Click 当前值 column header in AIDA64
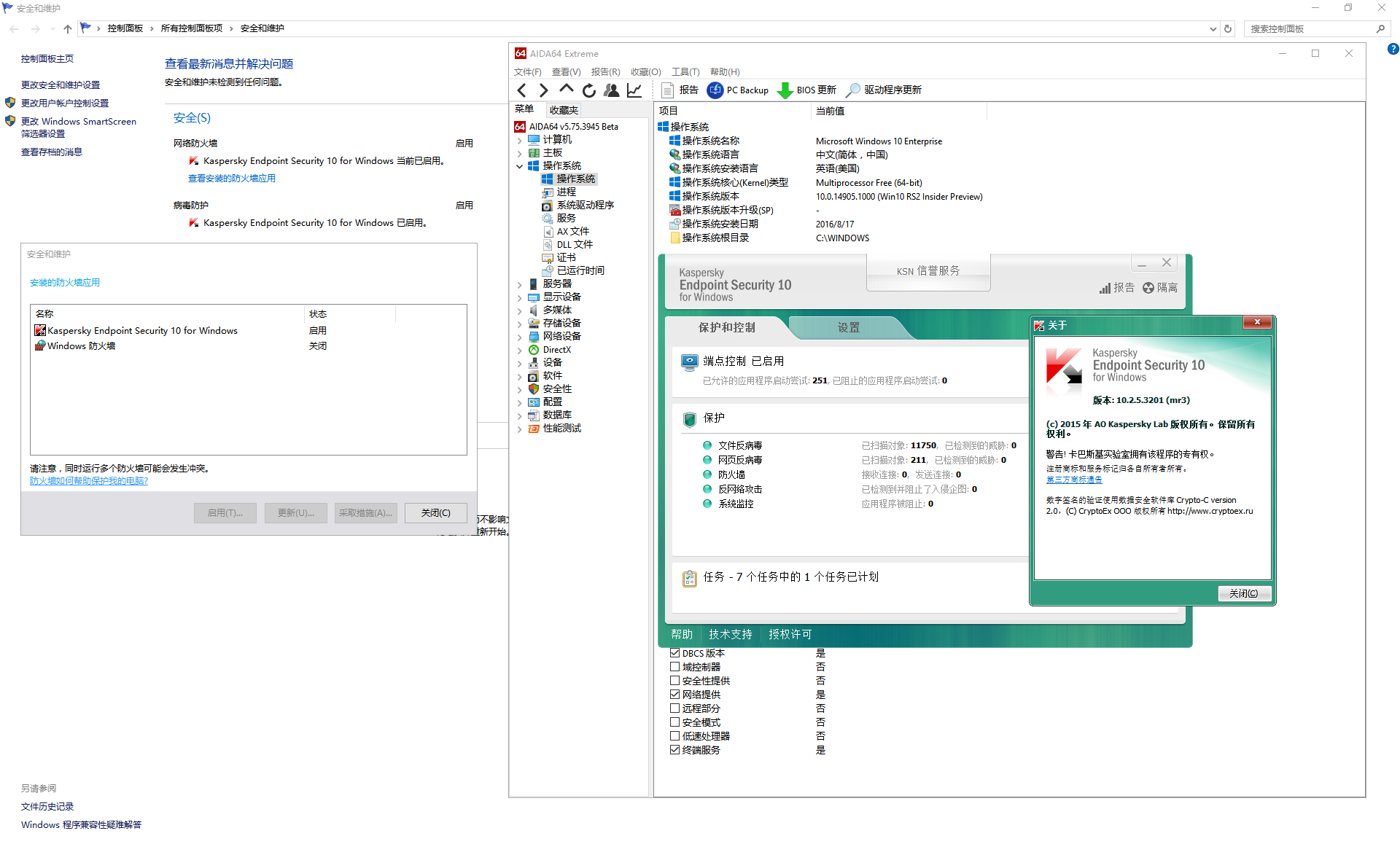1400x844 pixels. (898, 112)
